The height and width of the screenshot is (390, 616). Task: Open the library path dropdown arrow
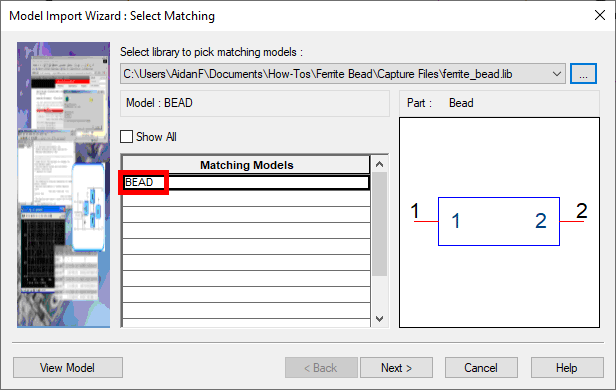pos(557,74)
